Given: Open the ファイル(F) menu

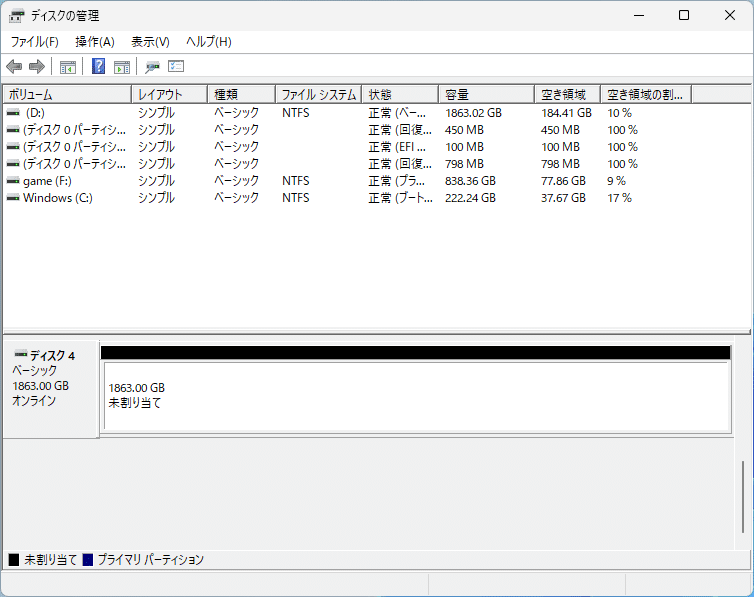Looking at the screenshot, I should (x=35, y=42).
